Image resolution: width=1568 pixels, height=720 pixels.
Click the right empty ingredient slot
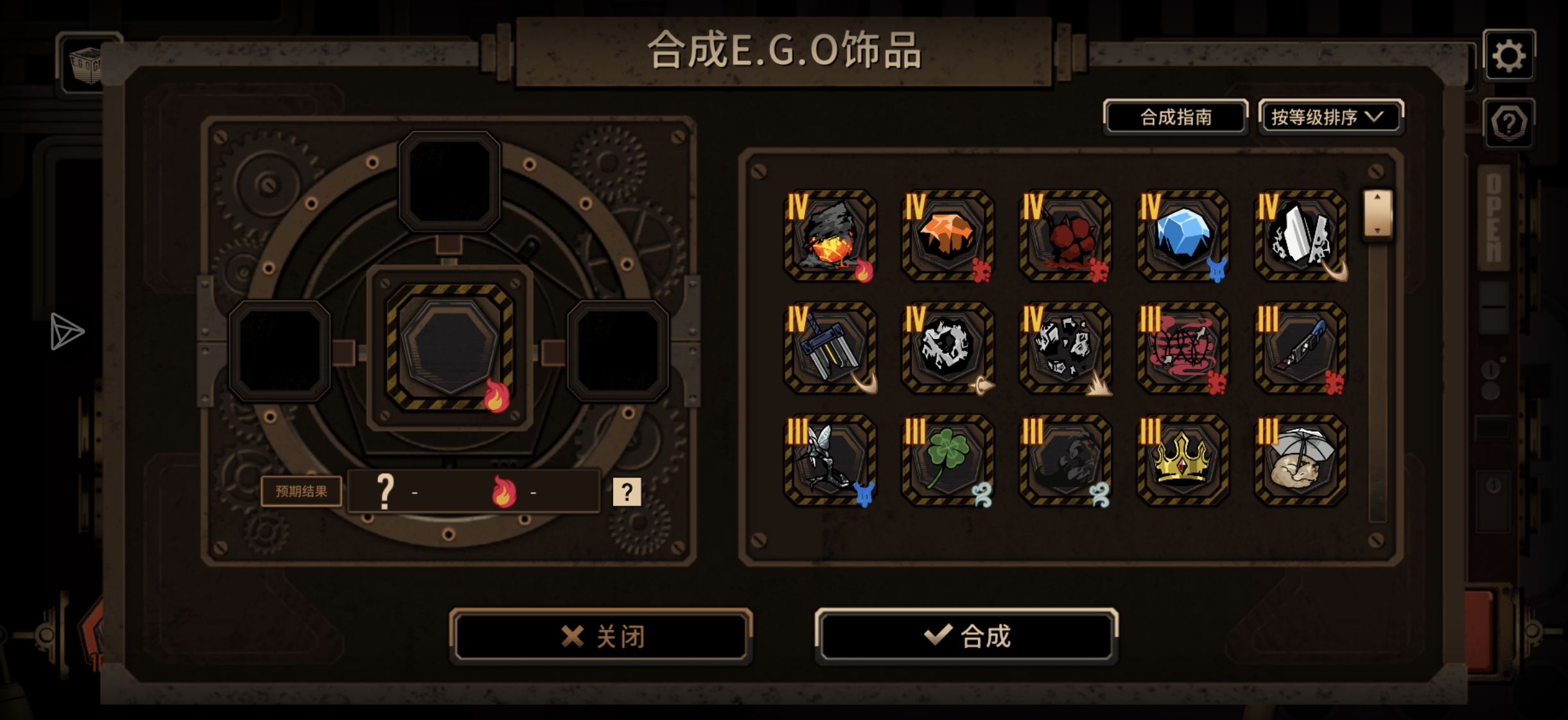pyautogui.click(x=618, y=351)
